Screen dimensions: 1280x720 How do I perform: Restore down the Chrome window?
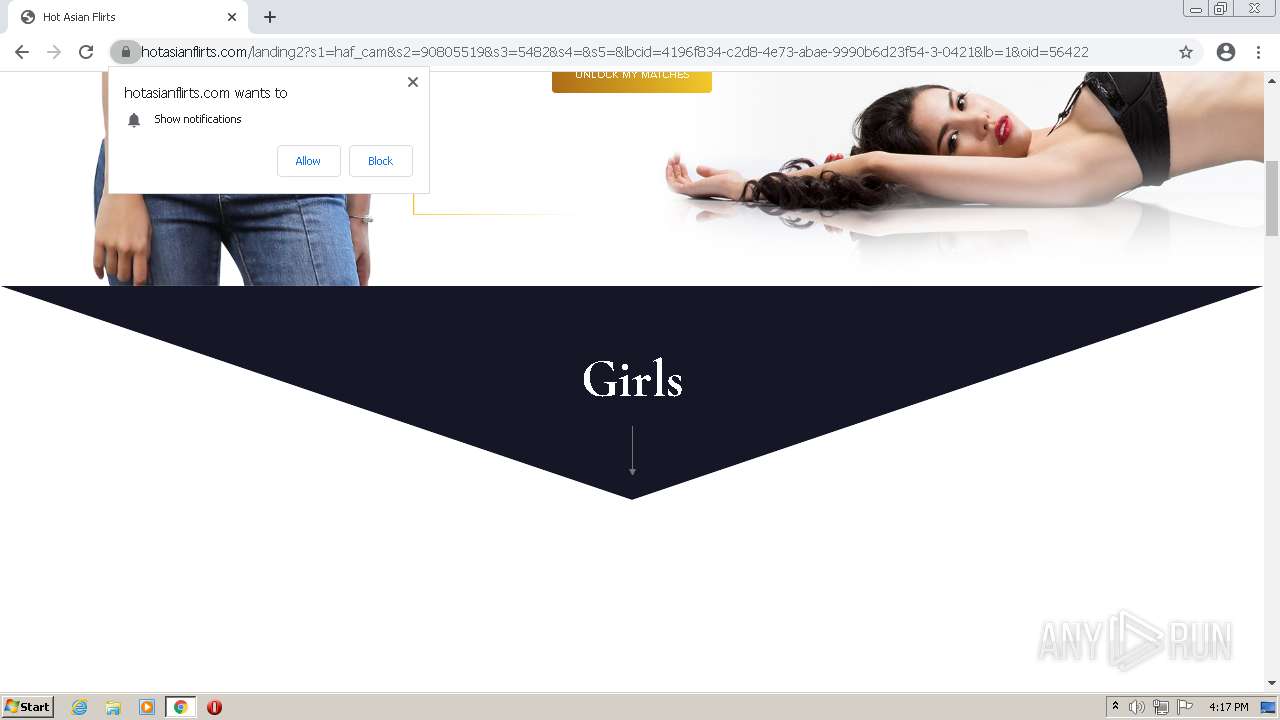1221,9
